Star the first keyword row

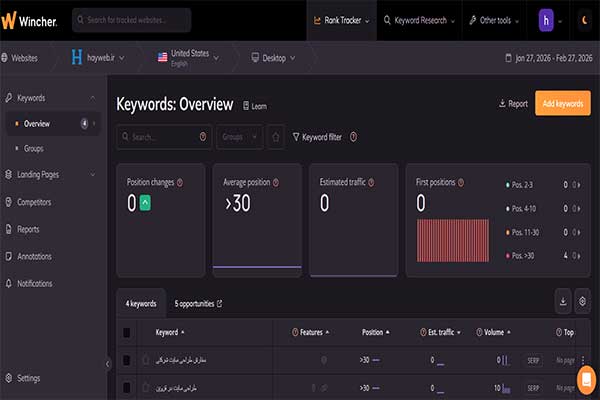(x=146, y=360)
